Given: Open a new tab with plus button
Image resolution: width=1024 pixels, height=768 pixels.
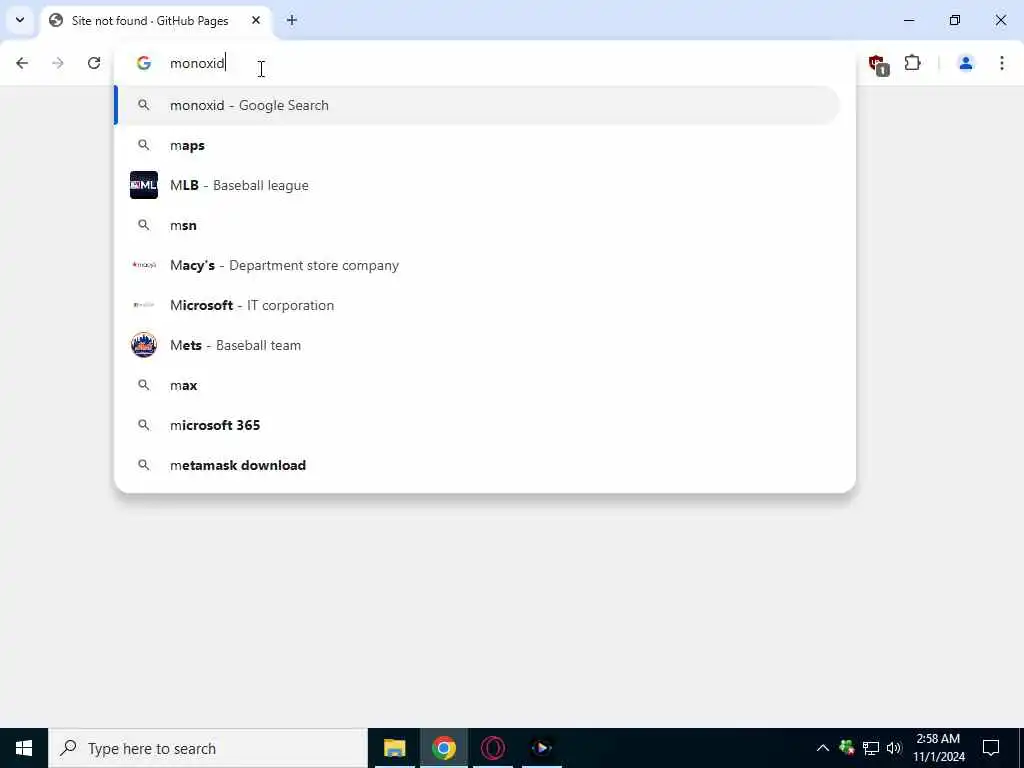Looking at the screenshot, I should [x=292, y=21].
